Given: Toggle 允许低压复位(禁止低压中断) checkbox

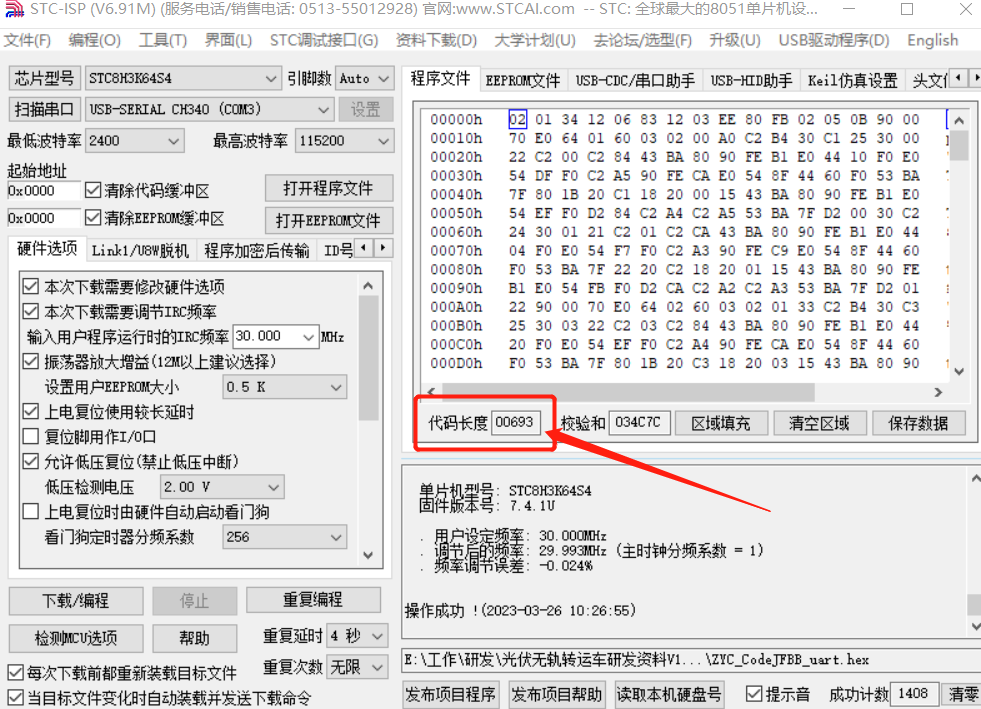Looking at the screenshot, I should pyautogui.click(x=31, y=462).
